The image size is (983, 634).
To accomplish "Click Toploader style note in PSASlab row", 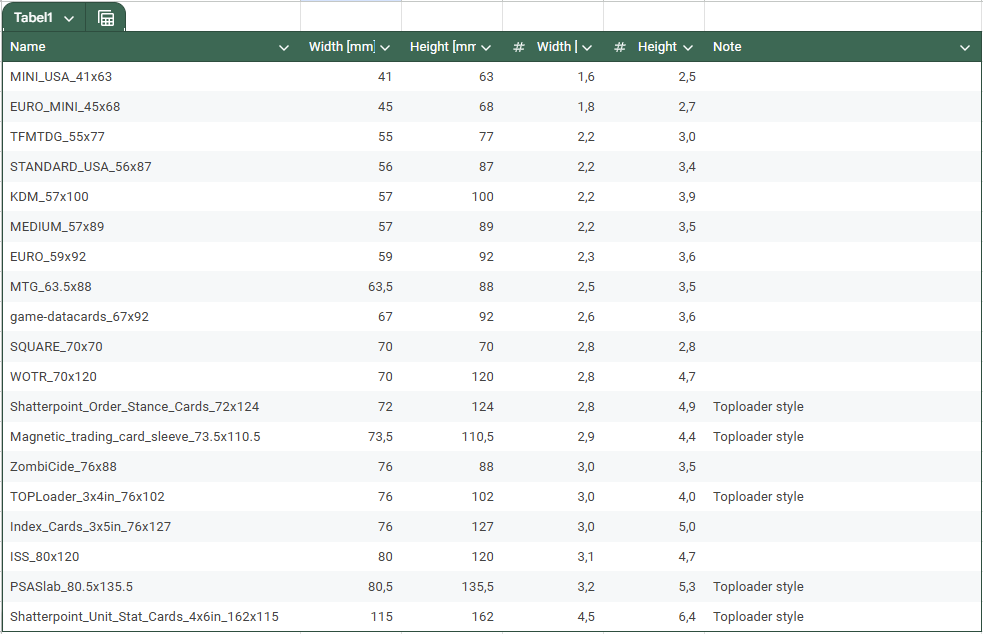I will point(758,587).
